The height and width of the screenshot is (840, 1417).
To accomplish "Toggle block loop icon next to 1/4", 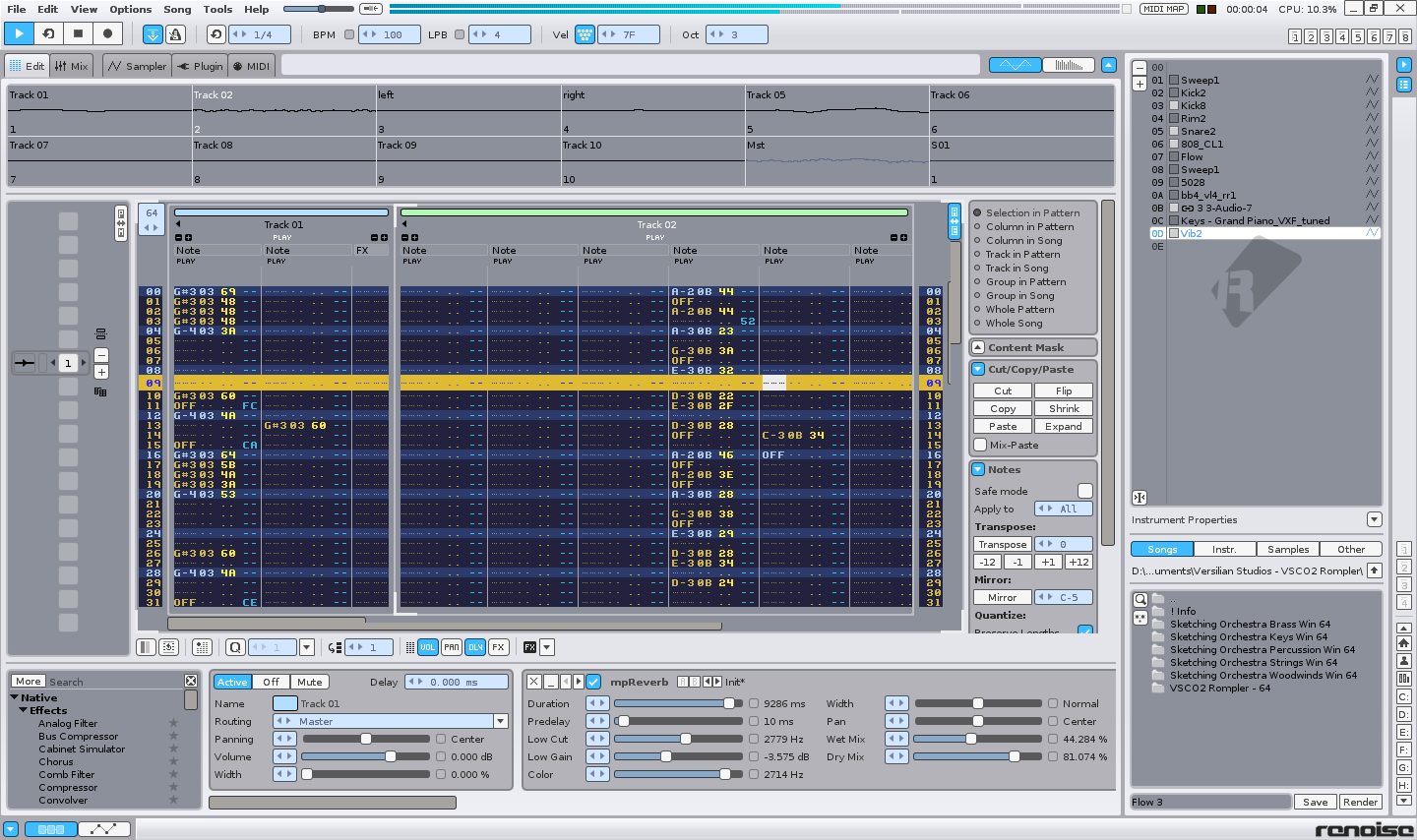I will pos(216,34).
